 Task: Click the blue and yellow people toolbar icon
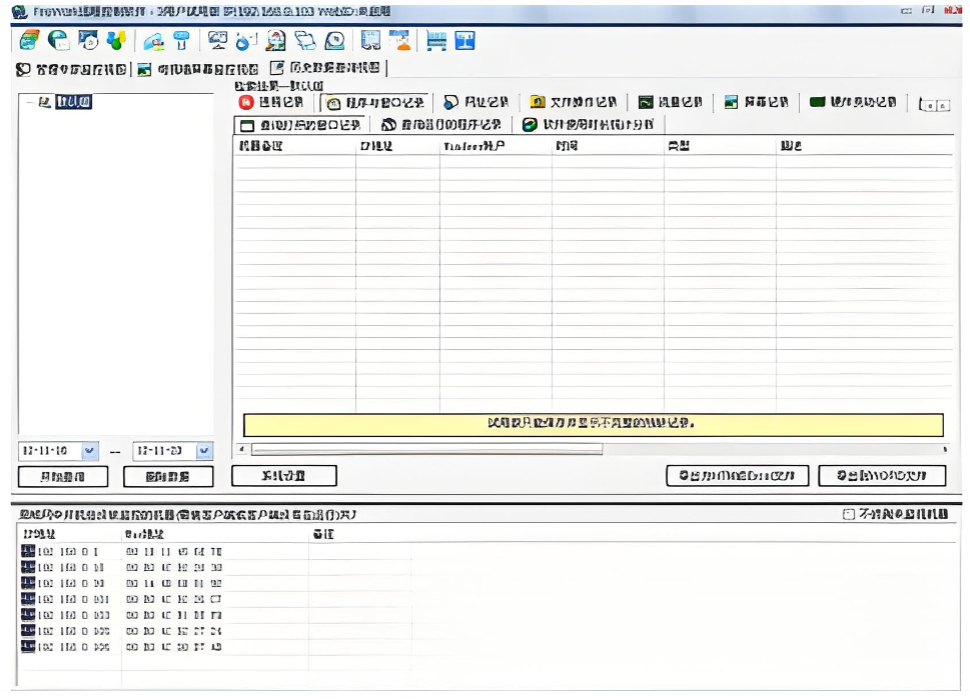pyautogui.click(x=116, y=40)
